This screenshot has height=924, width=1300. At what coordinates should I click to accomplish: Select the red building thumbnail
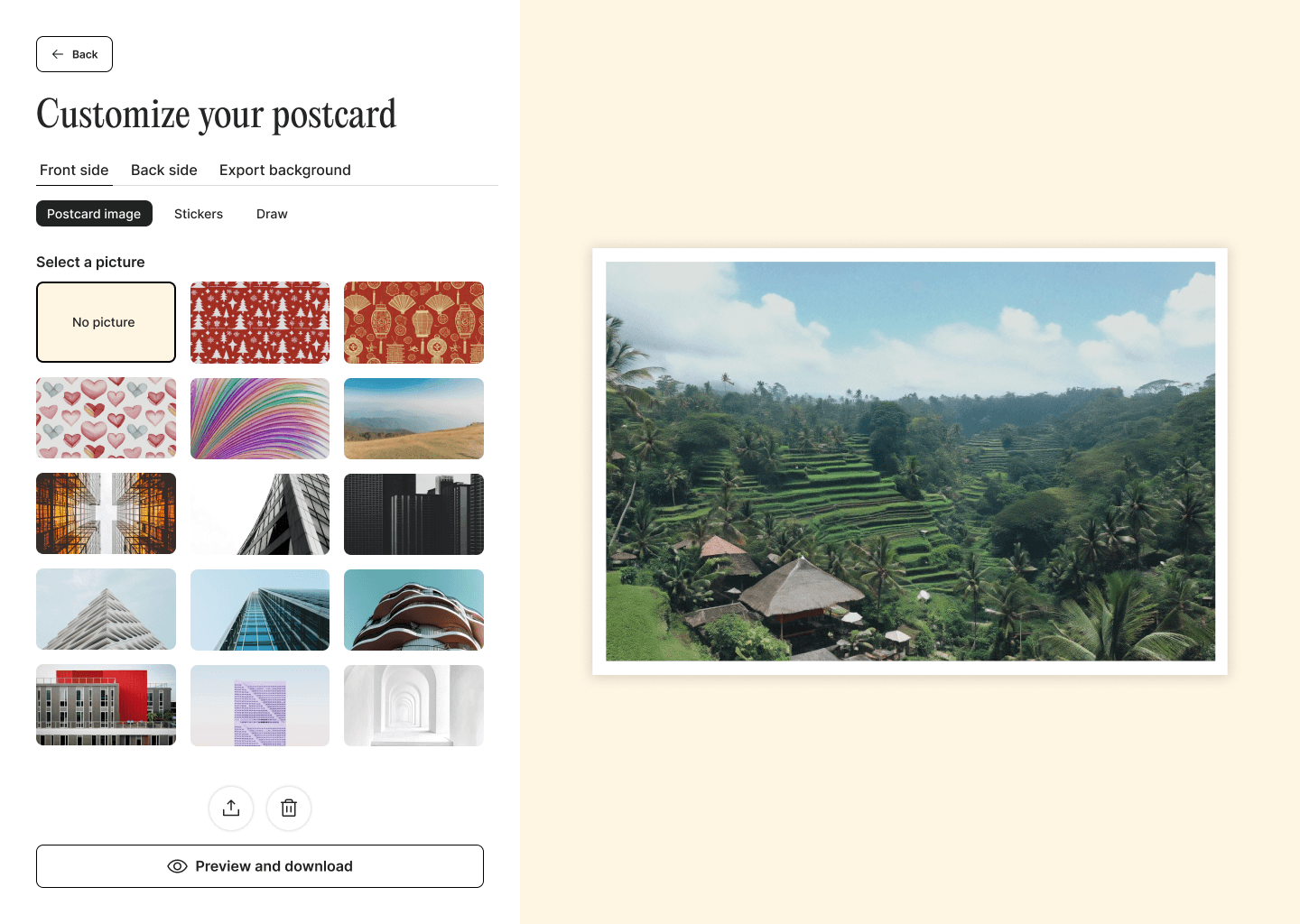pyautogui.click(x=106, y=706)
